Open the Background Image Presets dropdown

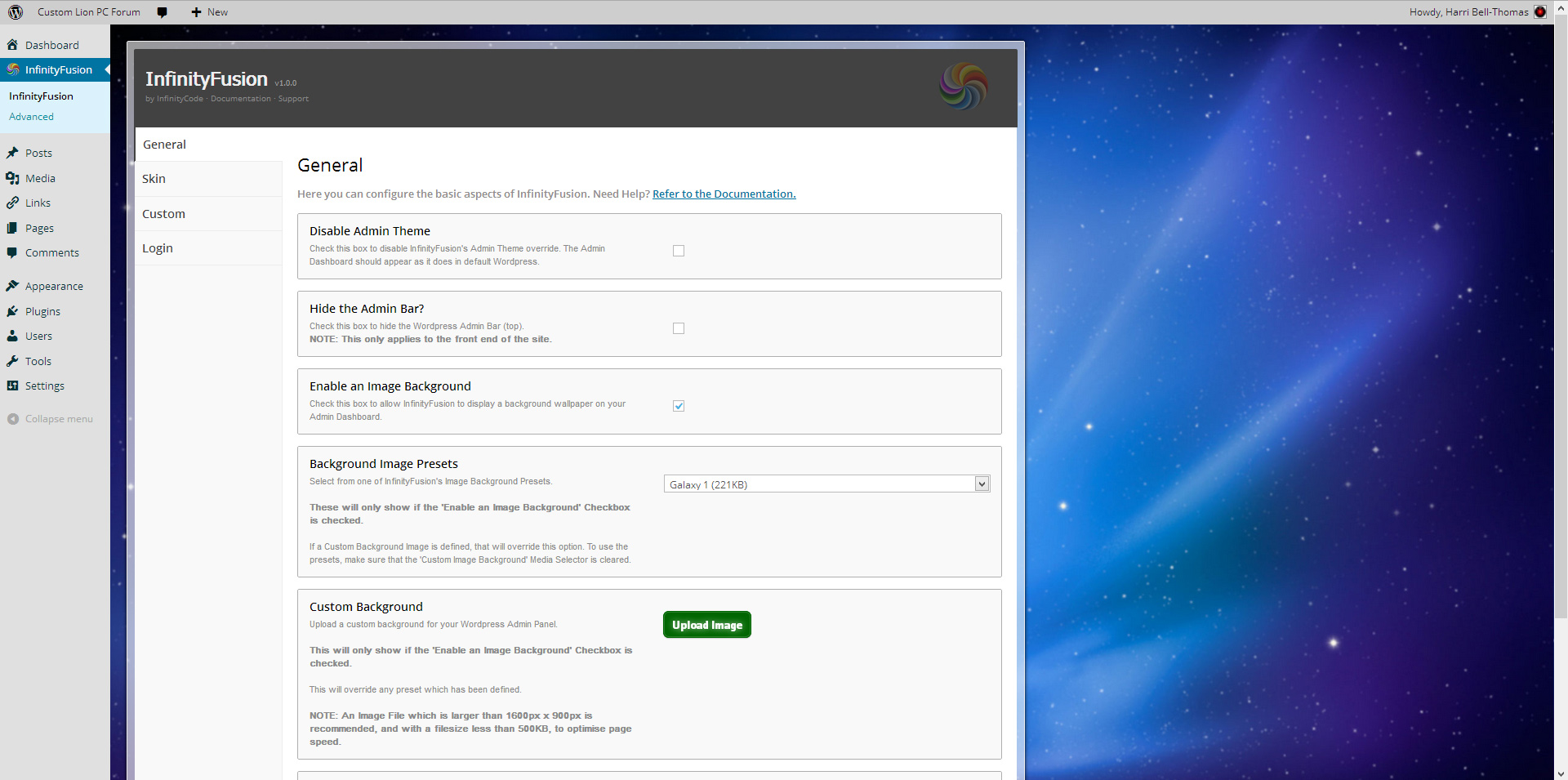pos(826,484)
